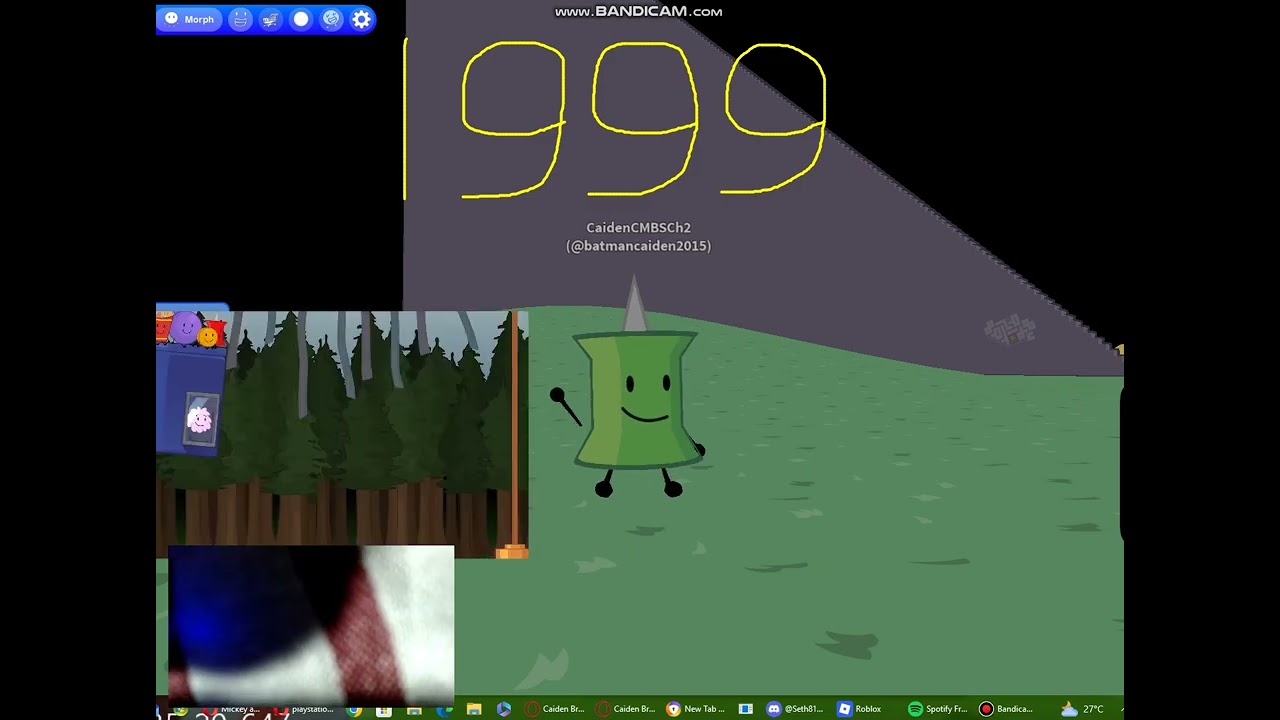The width and height of the screenshot is (1280, 720).
Task: Open File Explorer folder icon in taskbar
Action: 474,709
